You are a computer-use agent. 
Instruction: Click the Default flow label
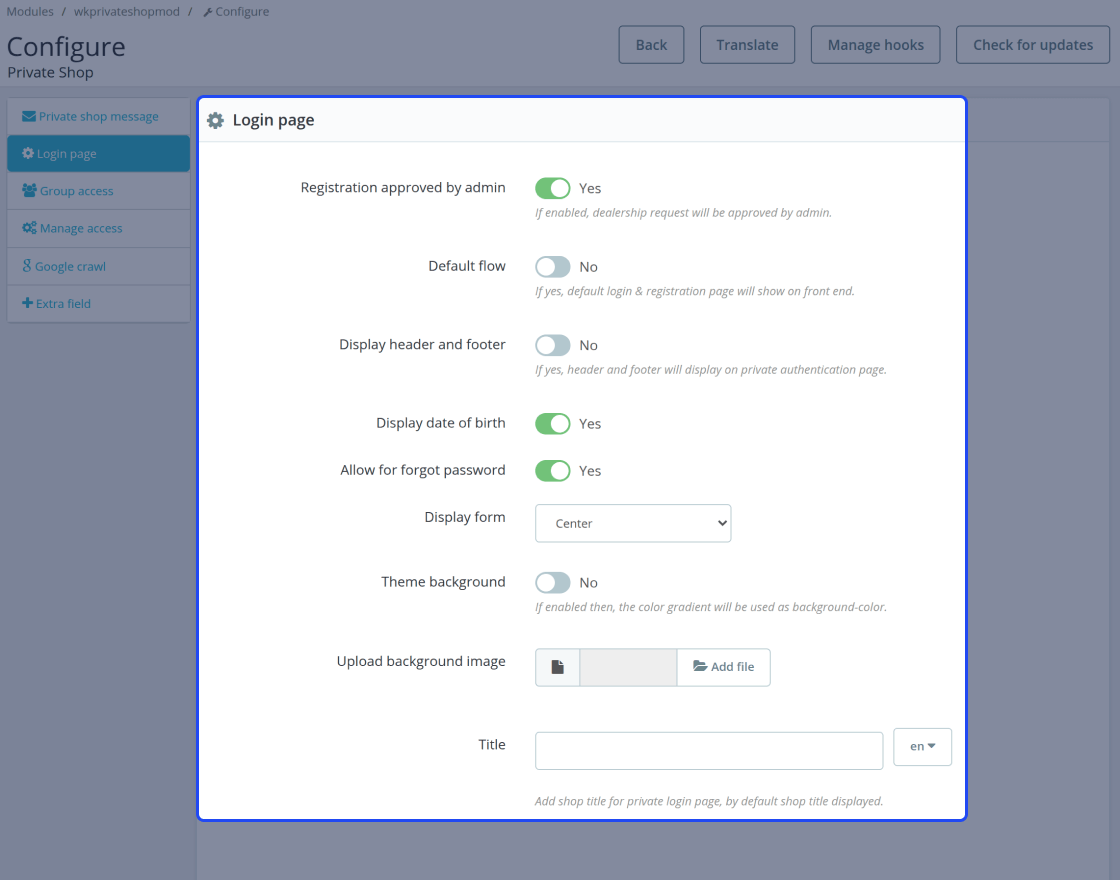click(467, 266)
